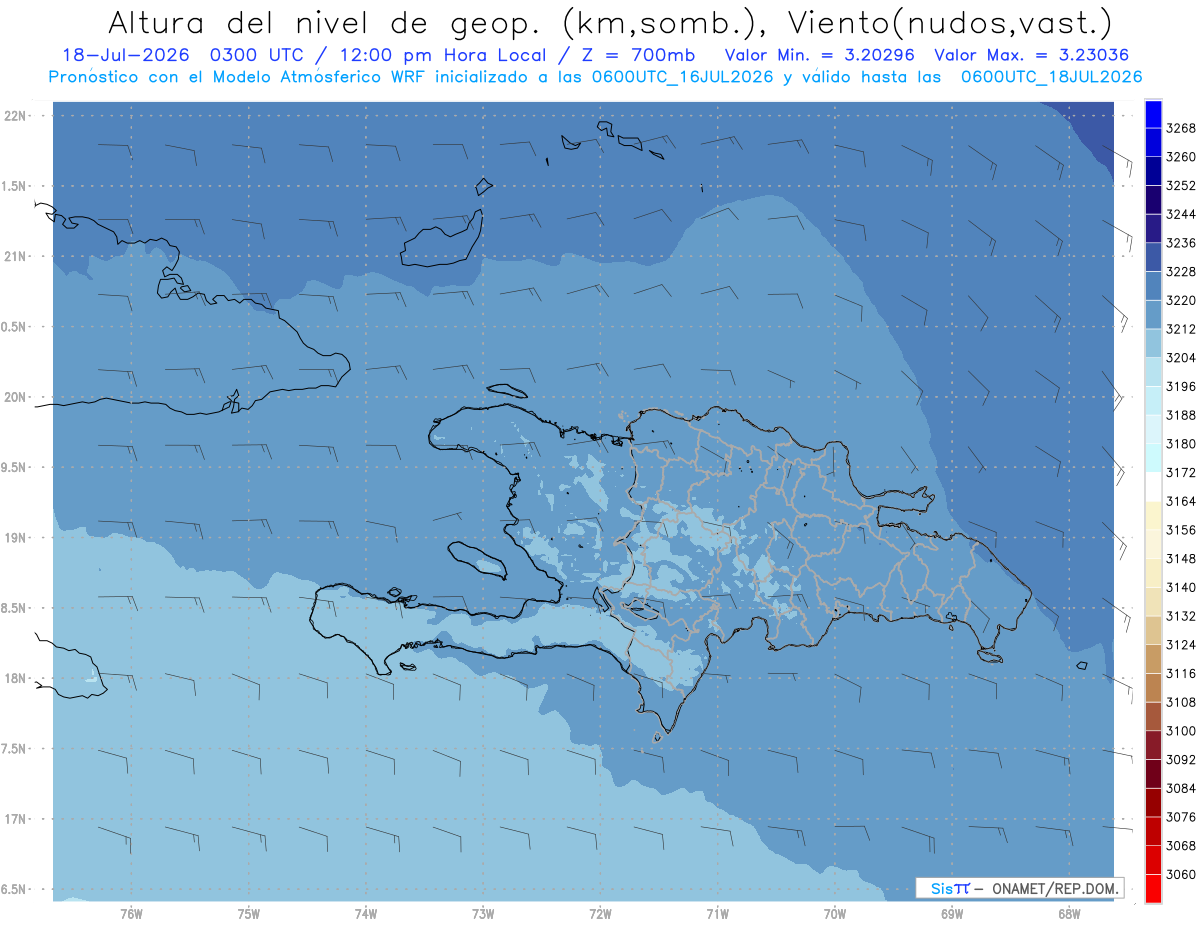The image size is (1200, 927).
Task: Click the colorbar label '3084'
Action: (1180, 788)
